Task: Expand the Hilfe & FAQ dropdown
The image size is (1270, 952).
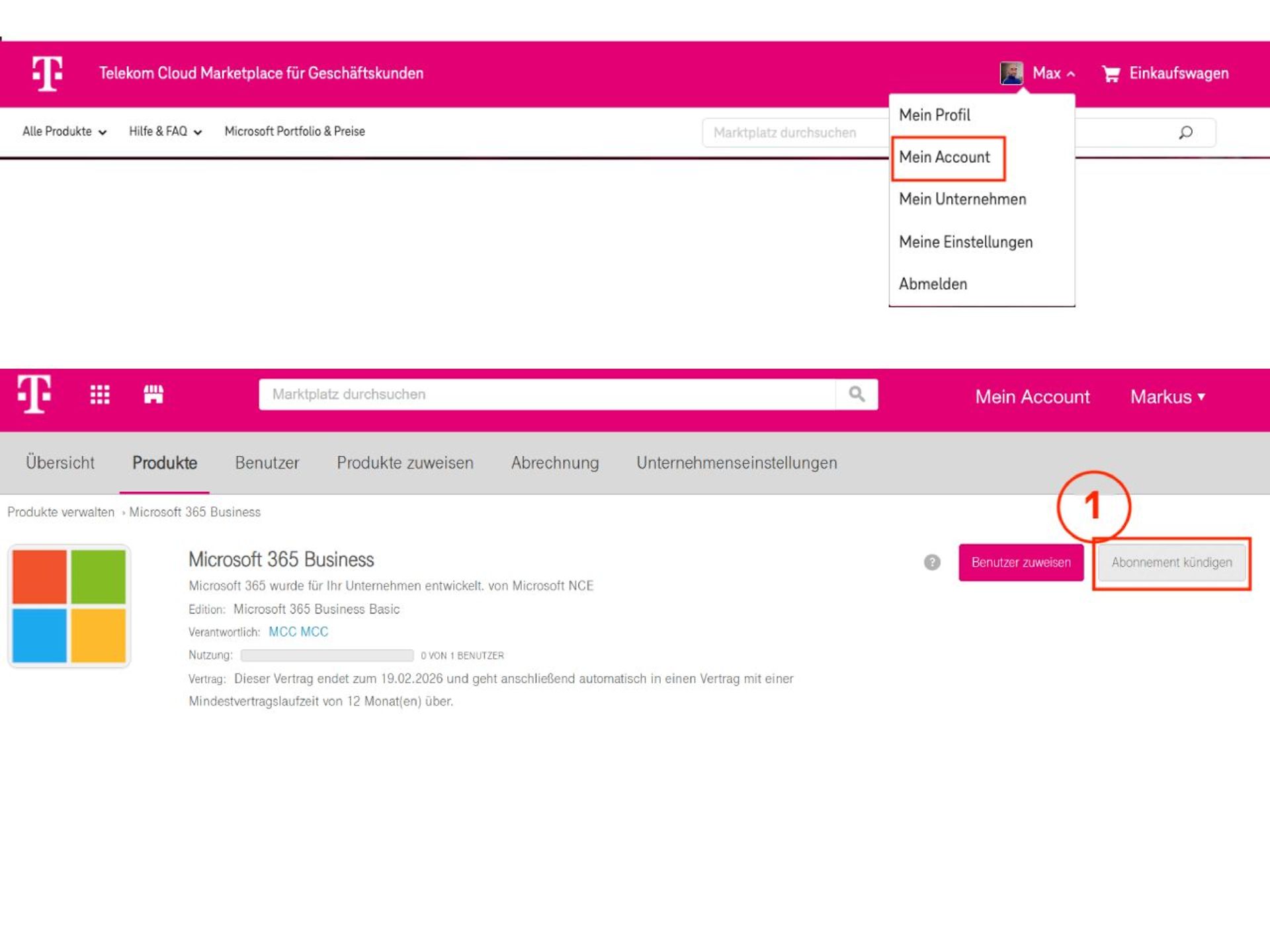Action: (x=165, y=132)
